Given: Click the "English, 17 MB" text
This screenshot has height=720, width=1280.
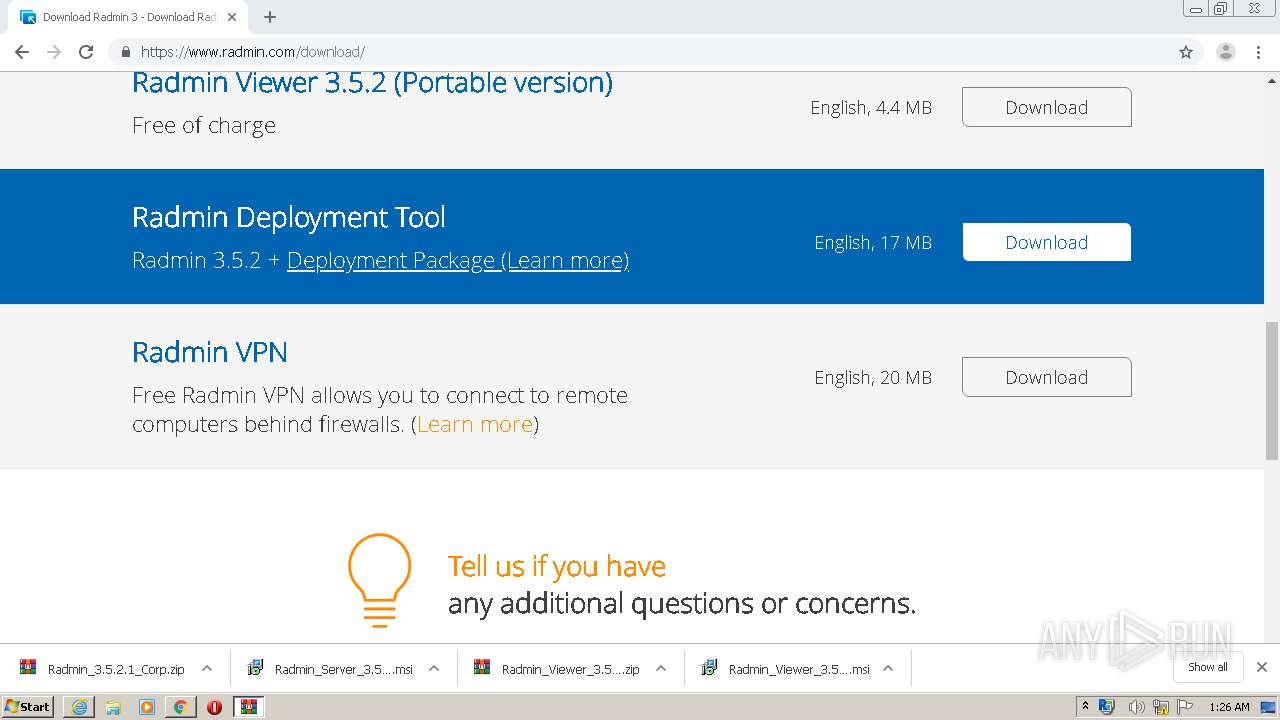Looking at the screenshot, I should point(873,243).
